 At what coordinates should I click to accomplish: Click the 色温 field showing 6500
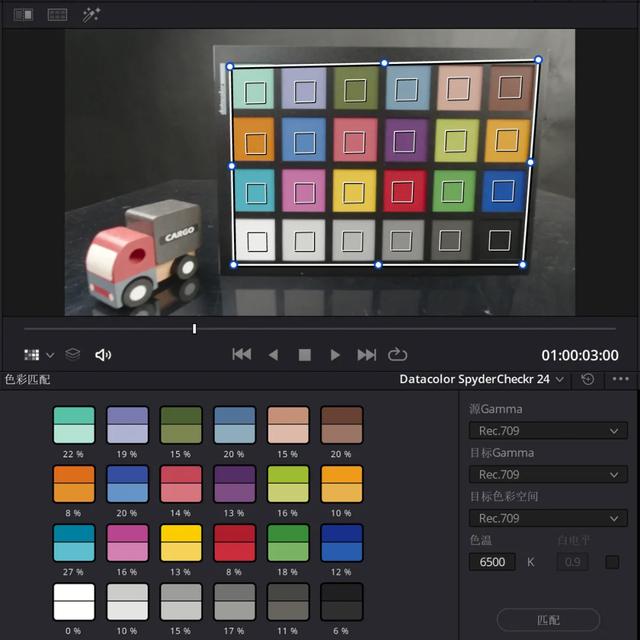(x=492, y=562)
